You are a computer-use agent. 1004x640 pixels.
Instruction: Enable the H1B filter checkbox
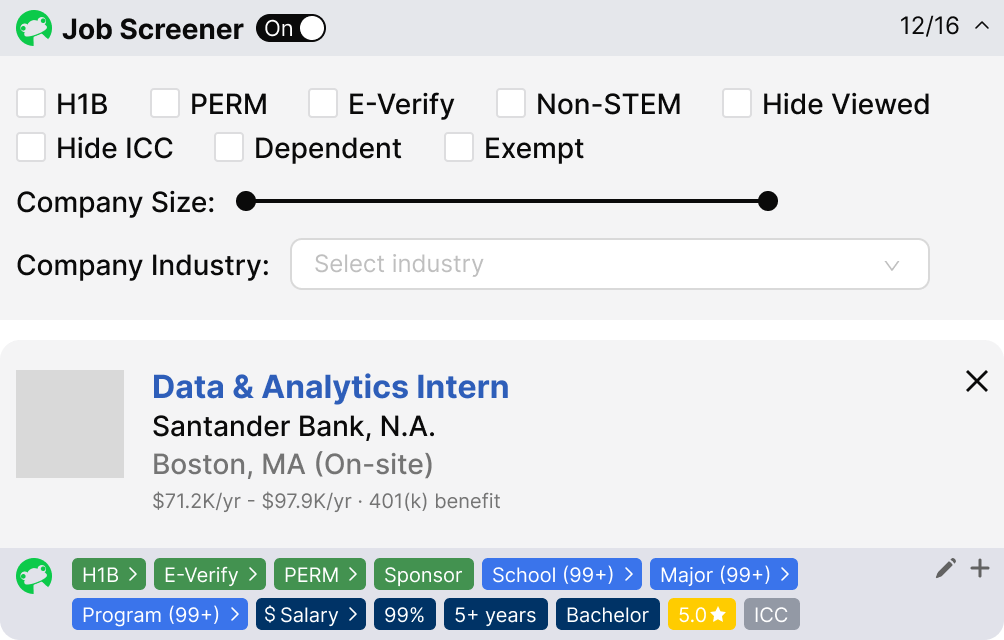[30, 103]
